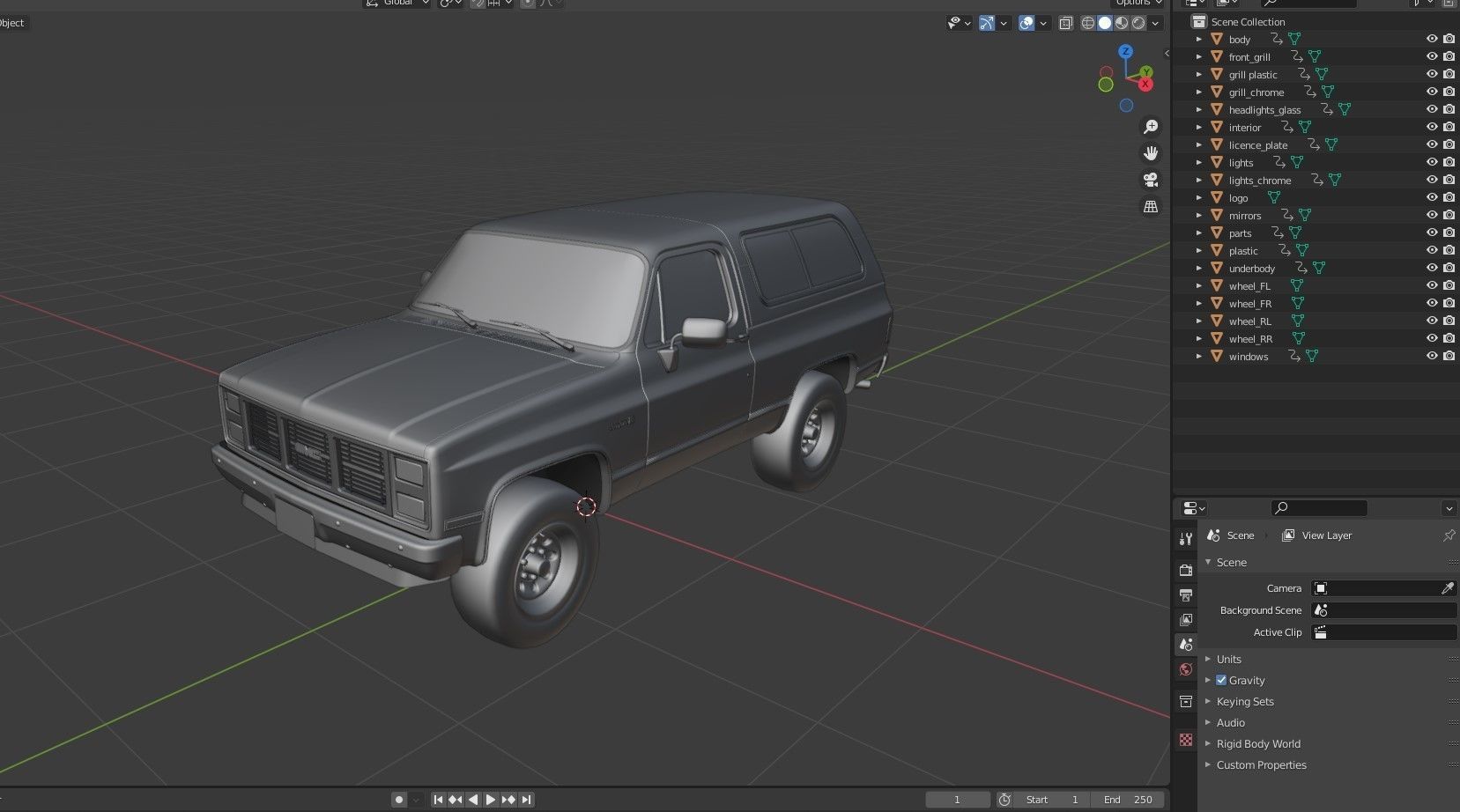Jump to the last frame

(526, 800)
